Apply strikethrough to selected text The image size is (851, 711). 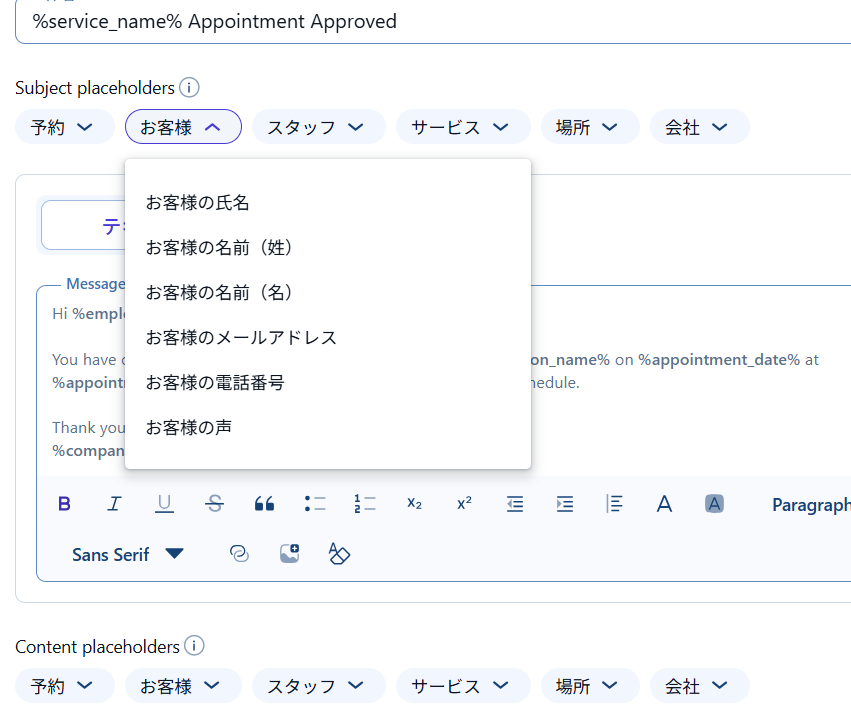click(214, 504)
